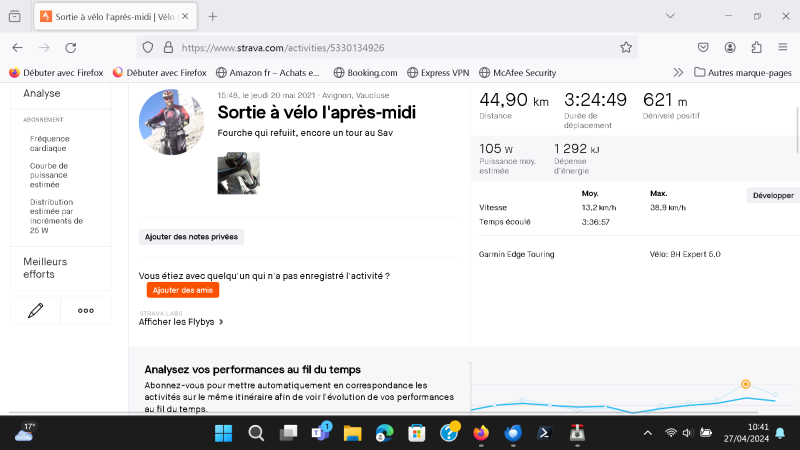Open the three-dots more actions menu
The image size is (800, 450).
click(86, 310)
